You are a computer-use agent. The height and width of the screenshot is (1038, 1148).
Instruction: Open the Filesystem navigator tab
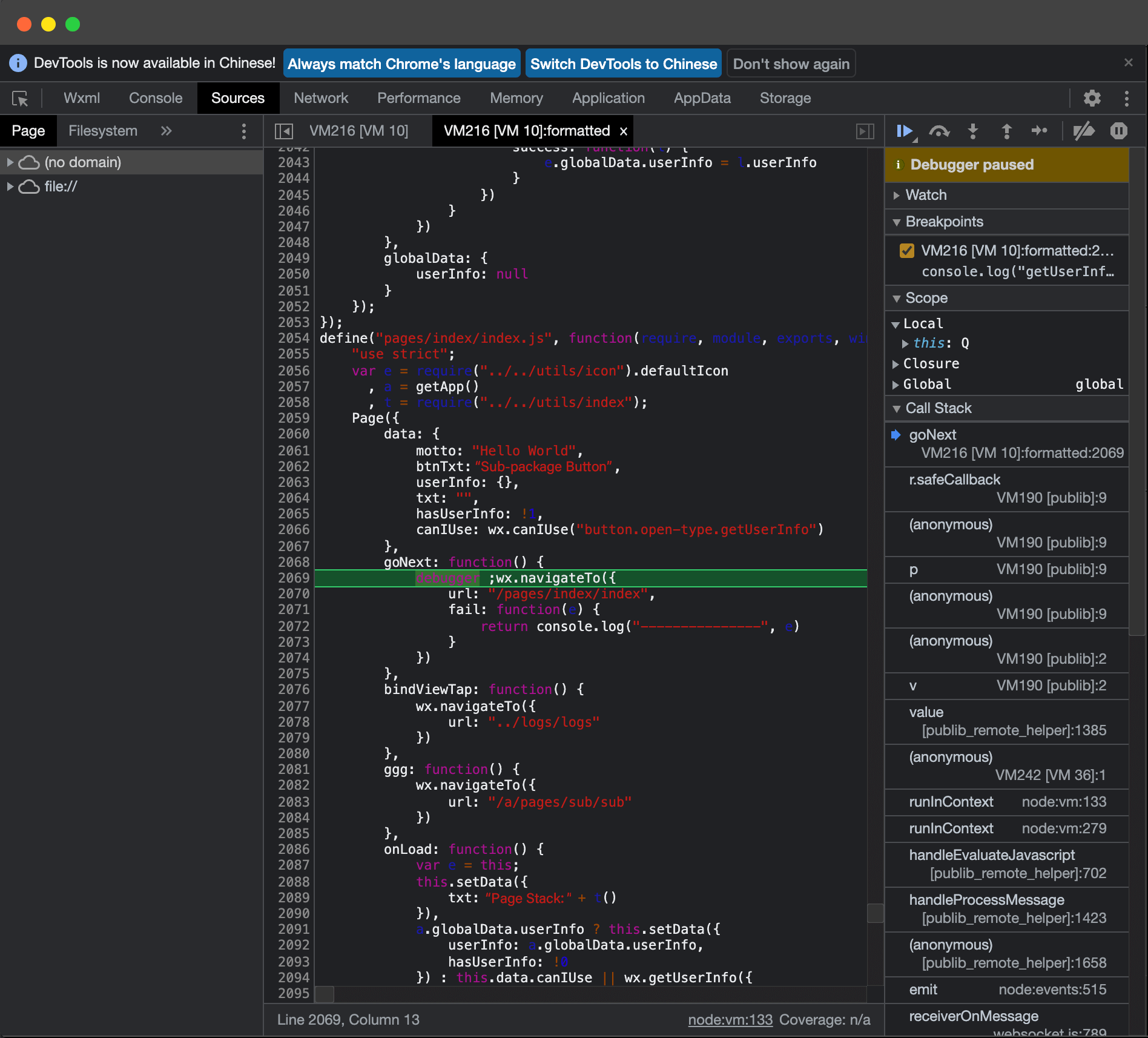103,131
